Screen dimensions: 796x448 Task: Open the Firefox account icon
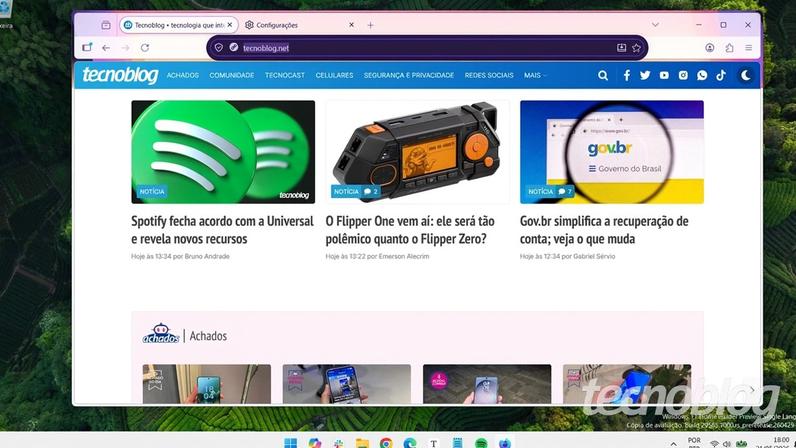point(710,48)
